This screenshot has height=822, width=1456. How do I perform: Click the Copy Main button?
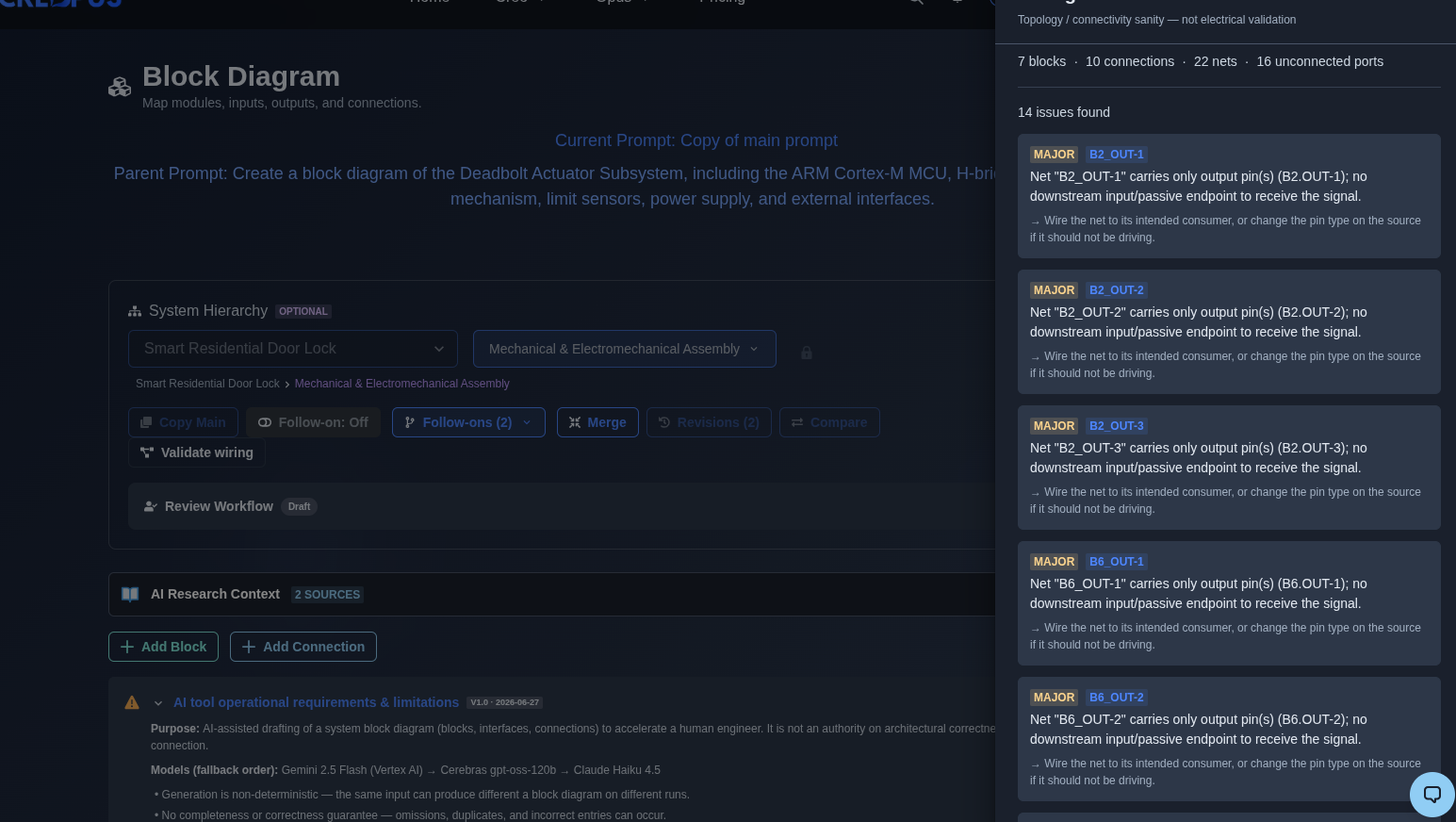(183, 422)
